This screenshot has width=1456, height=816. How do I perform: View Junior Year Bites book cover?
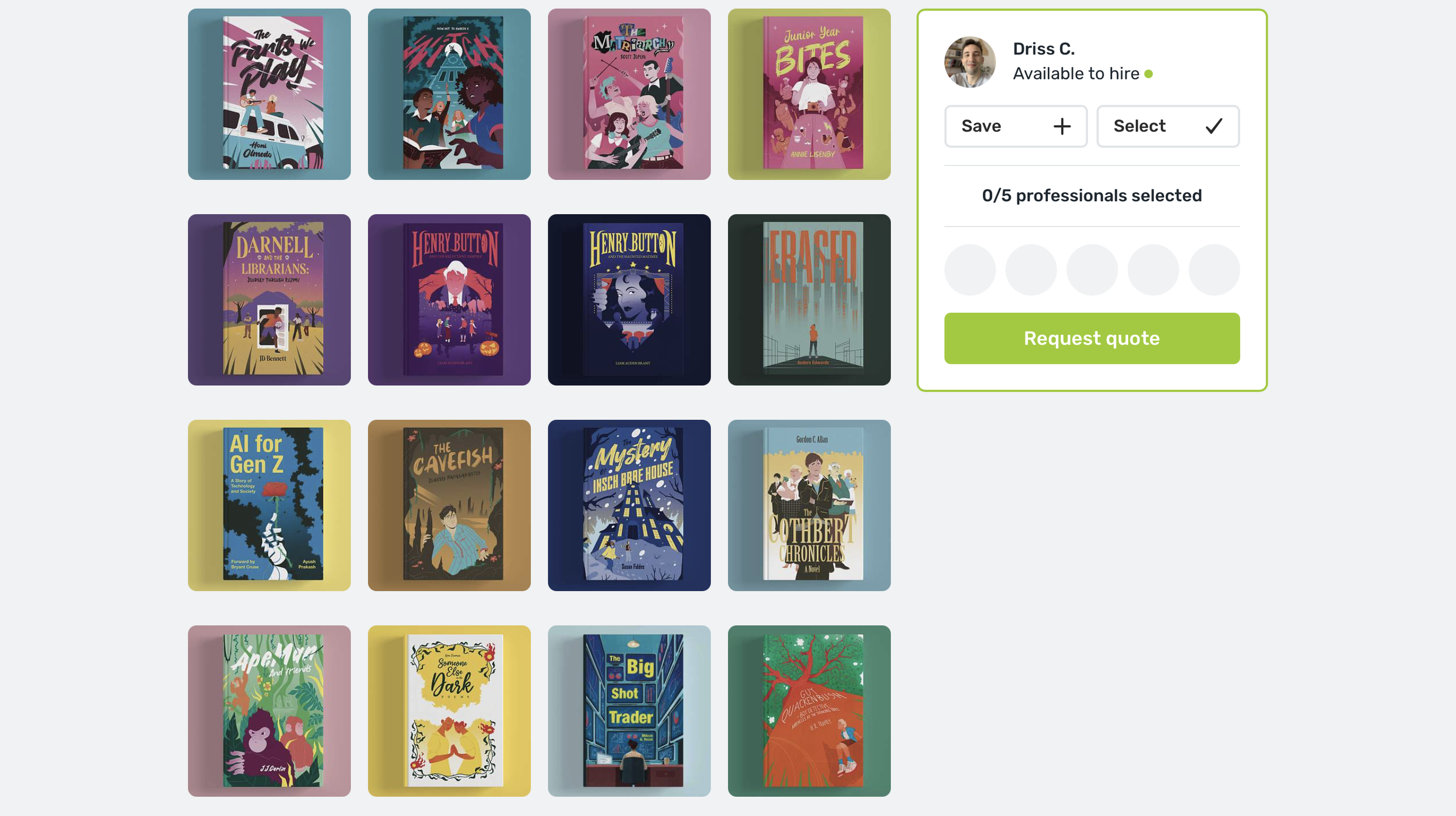[x=809, y=94]
